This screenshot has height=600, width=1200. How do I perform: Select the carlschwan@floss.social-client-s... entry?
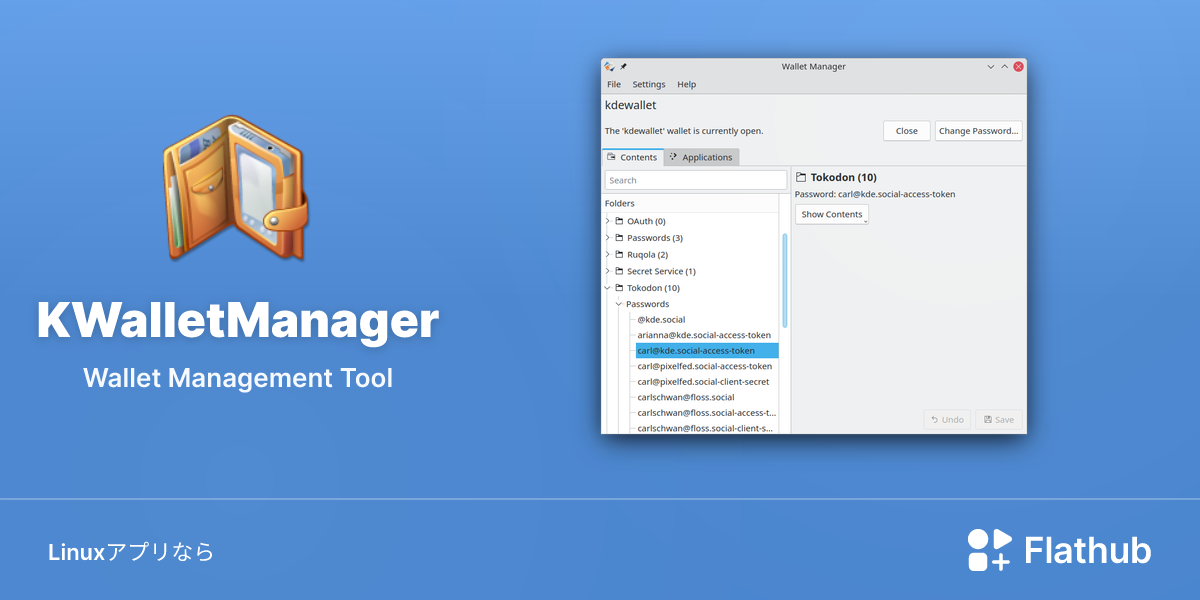[706, 428]
